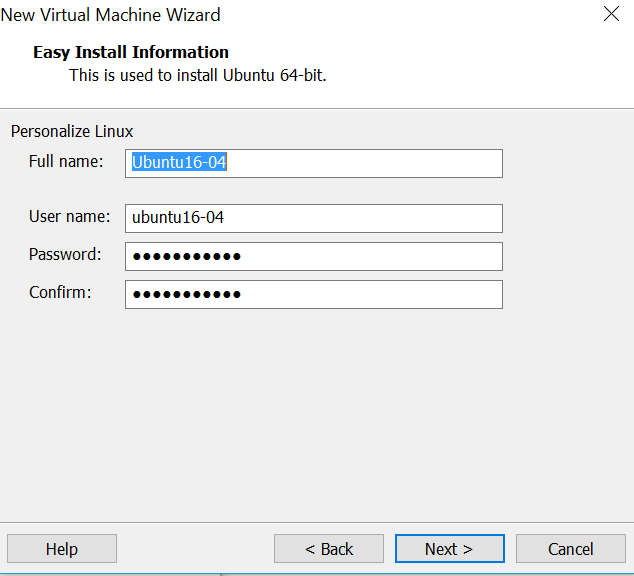Proceed using the Next button
The height and width of the screenshot is (576, 634).
[x=450, y=549]
